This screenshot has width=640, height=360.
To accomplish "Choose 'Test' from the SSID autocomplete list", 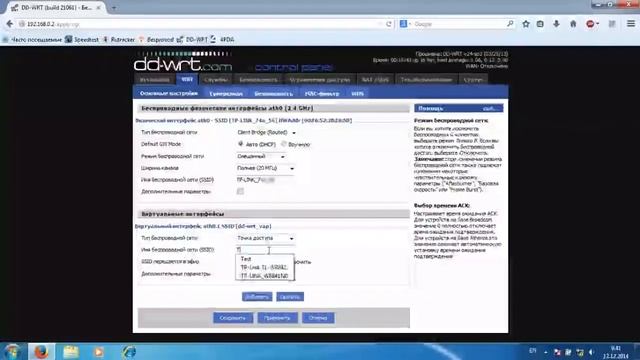I will click(264, 259).
